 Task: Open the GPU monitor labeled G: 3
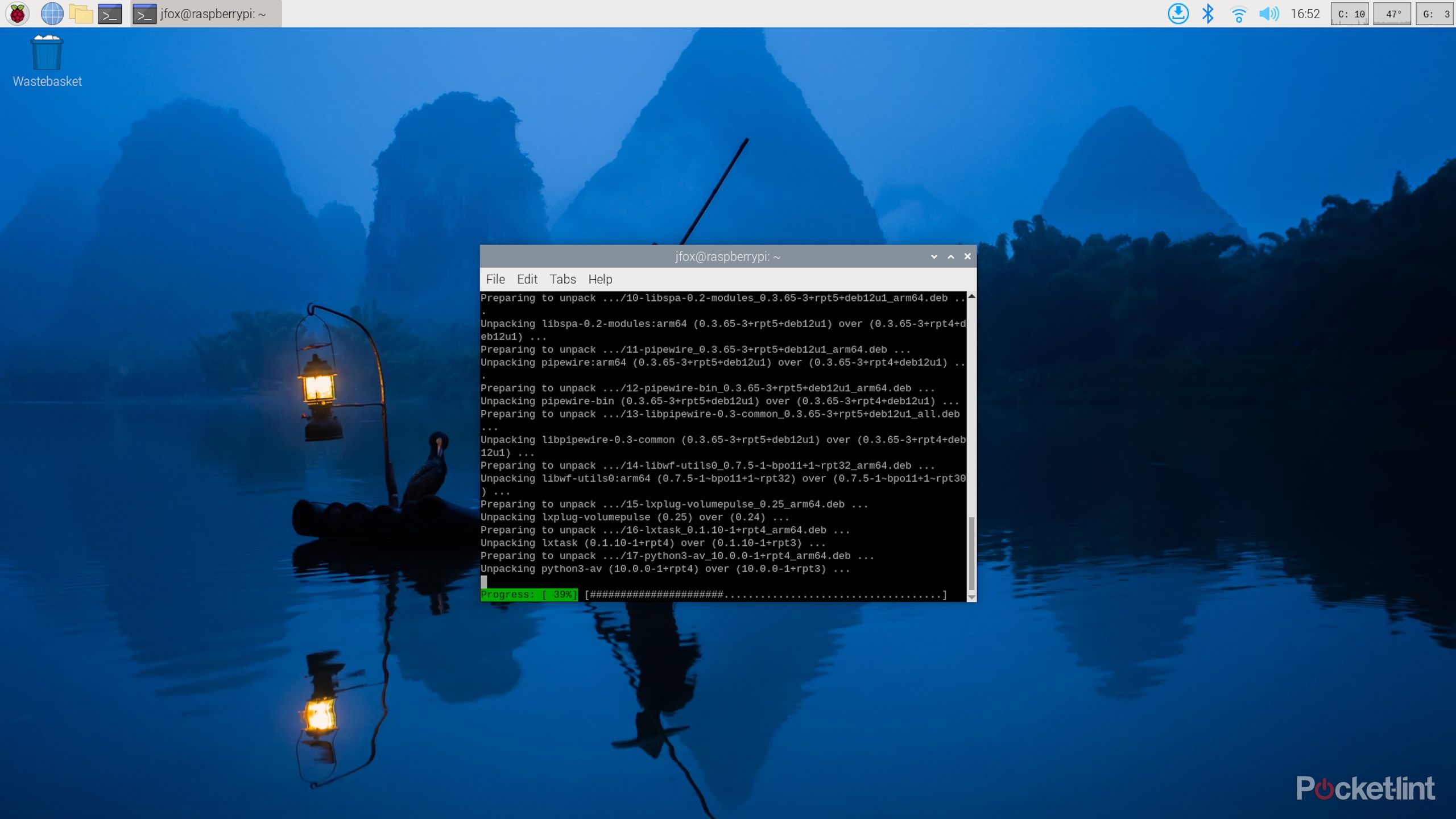(1436, 13)
